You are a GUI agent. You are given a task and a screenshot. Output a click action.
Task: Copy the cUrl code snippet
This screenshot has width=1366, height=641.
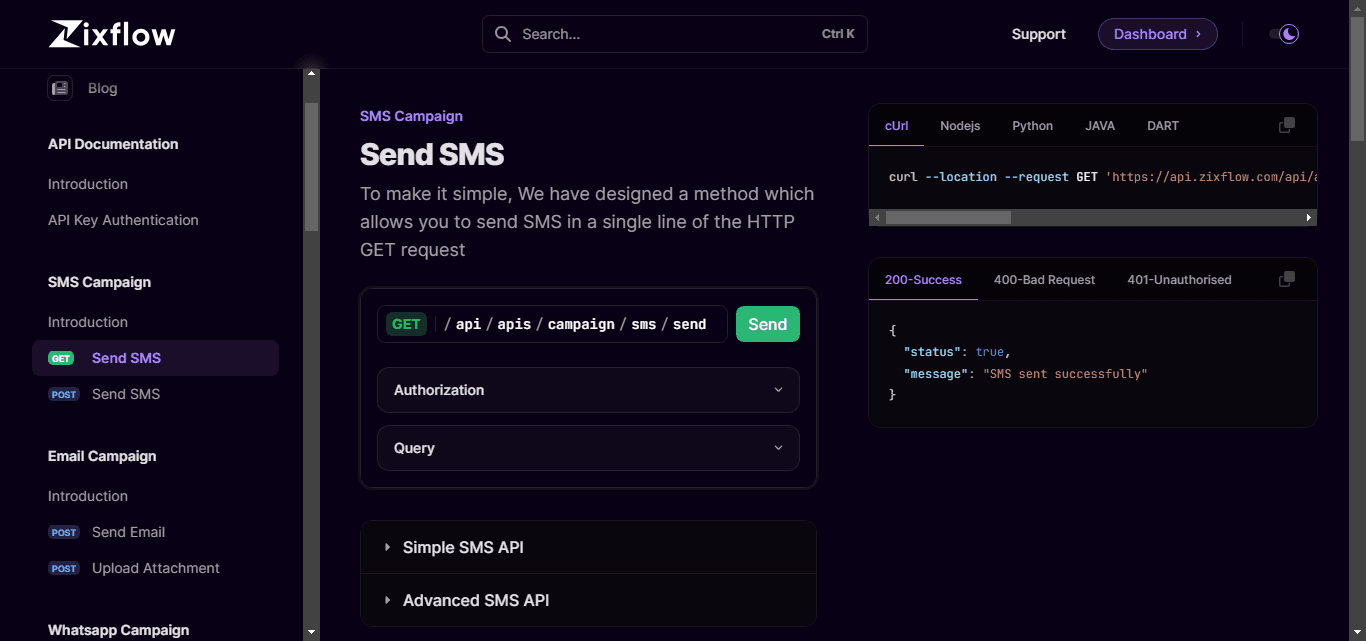point(1286,124)
